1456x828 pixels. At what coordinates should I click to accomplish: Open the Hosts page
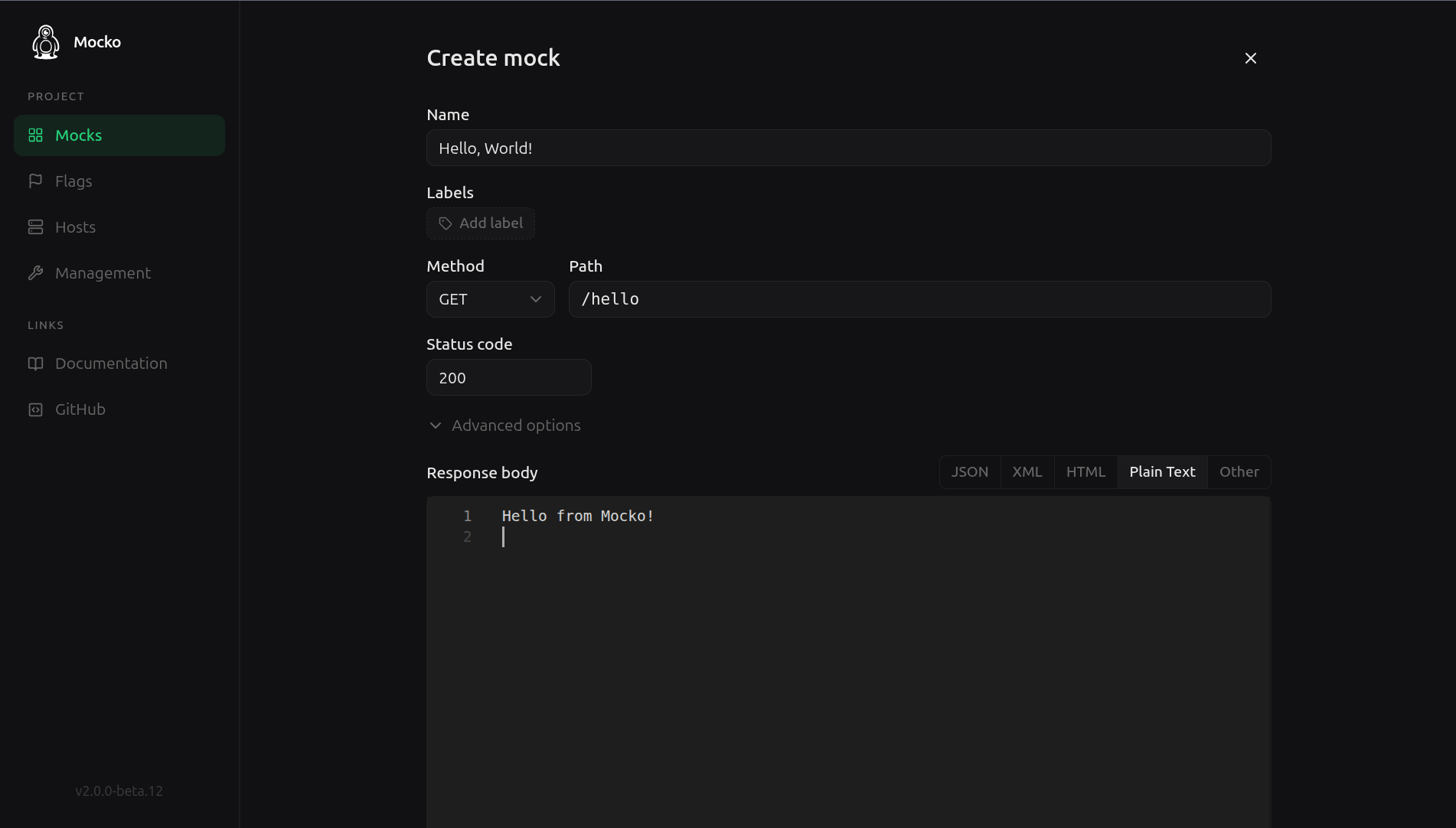tap(119, 227)
